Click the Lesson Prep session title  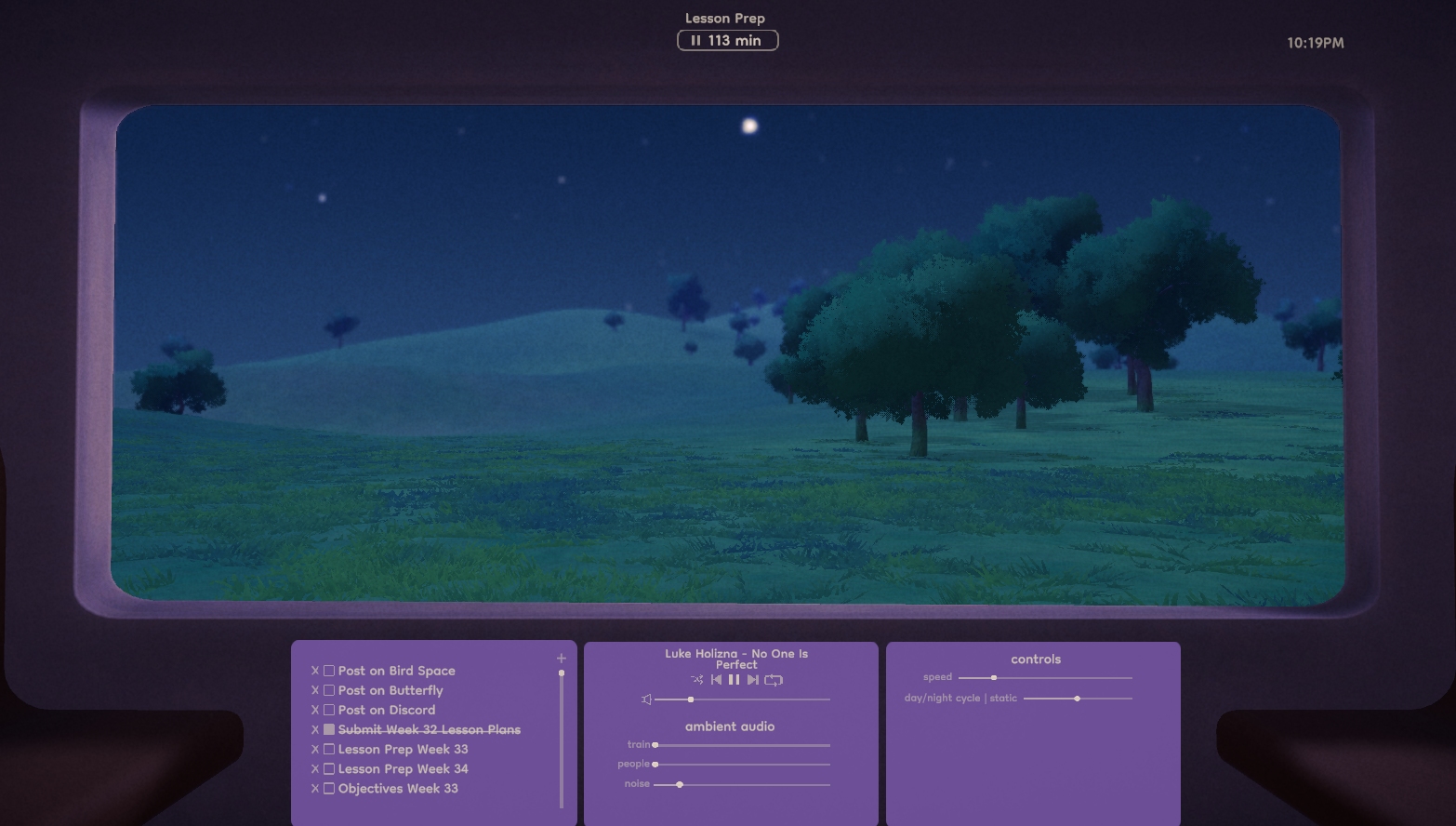pos(725,19)
